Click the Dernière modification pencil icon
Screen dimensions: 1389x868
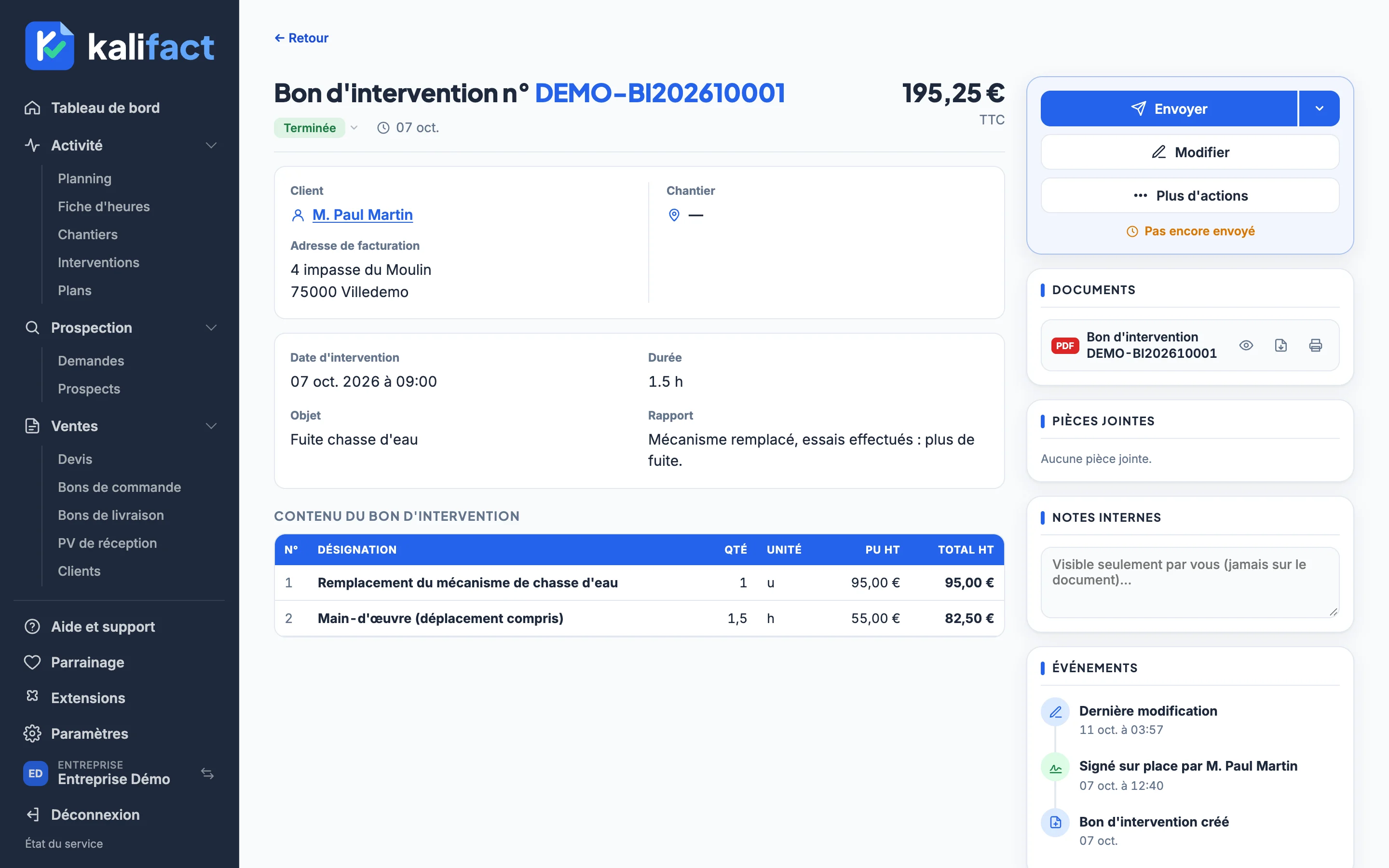(x=1055, y=712)
